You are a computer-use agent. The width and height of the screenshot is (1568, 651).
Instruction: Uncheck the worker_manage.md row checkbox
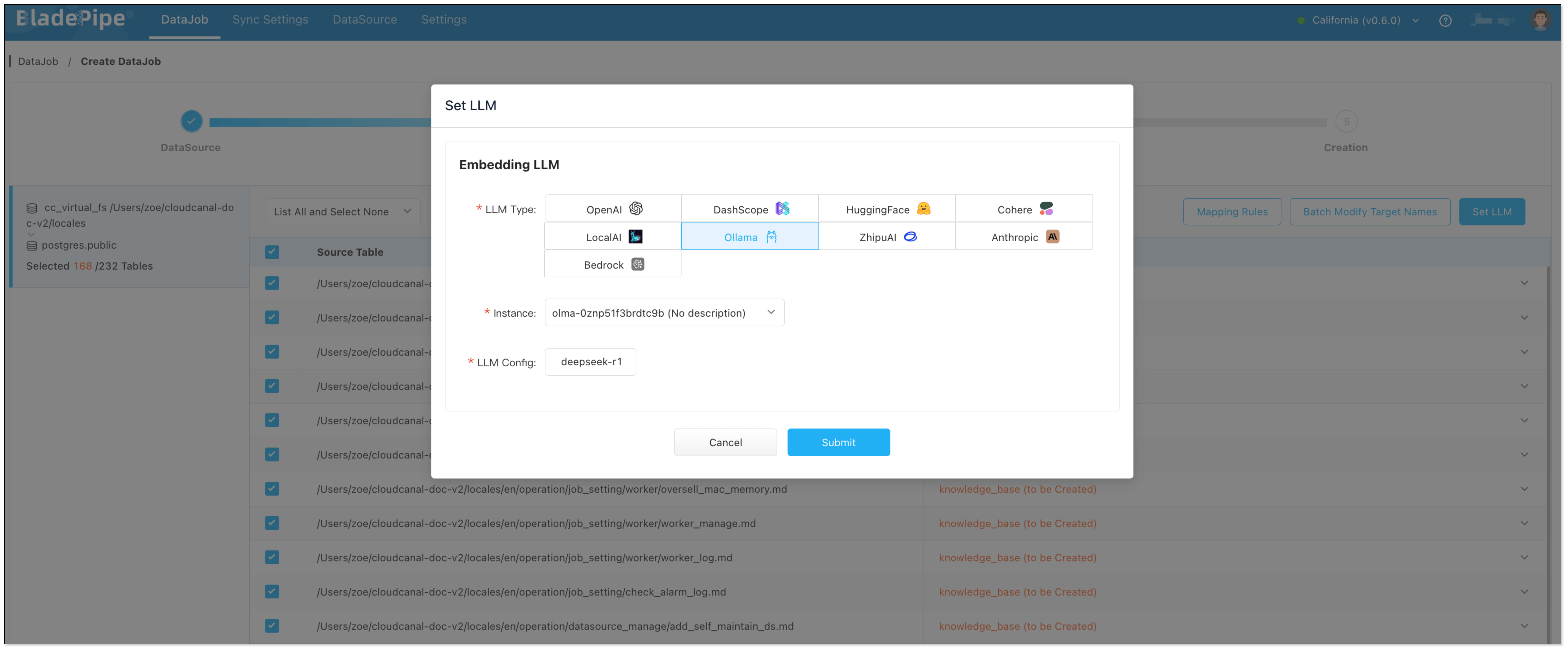(x=272, y=523)
